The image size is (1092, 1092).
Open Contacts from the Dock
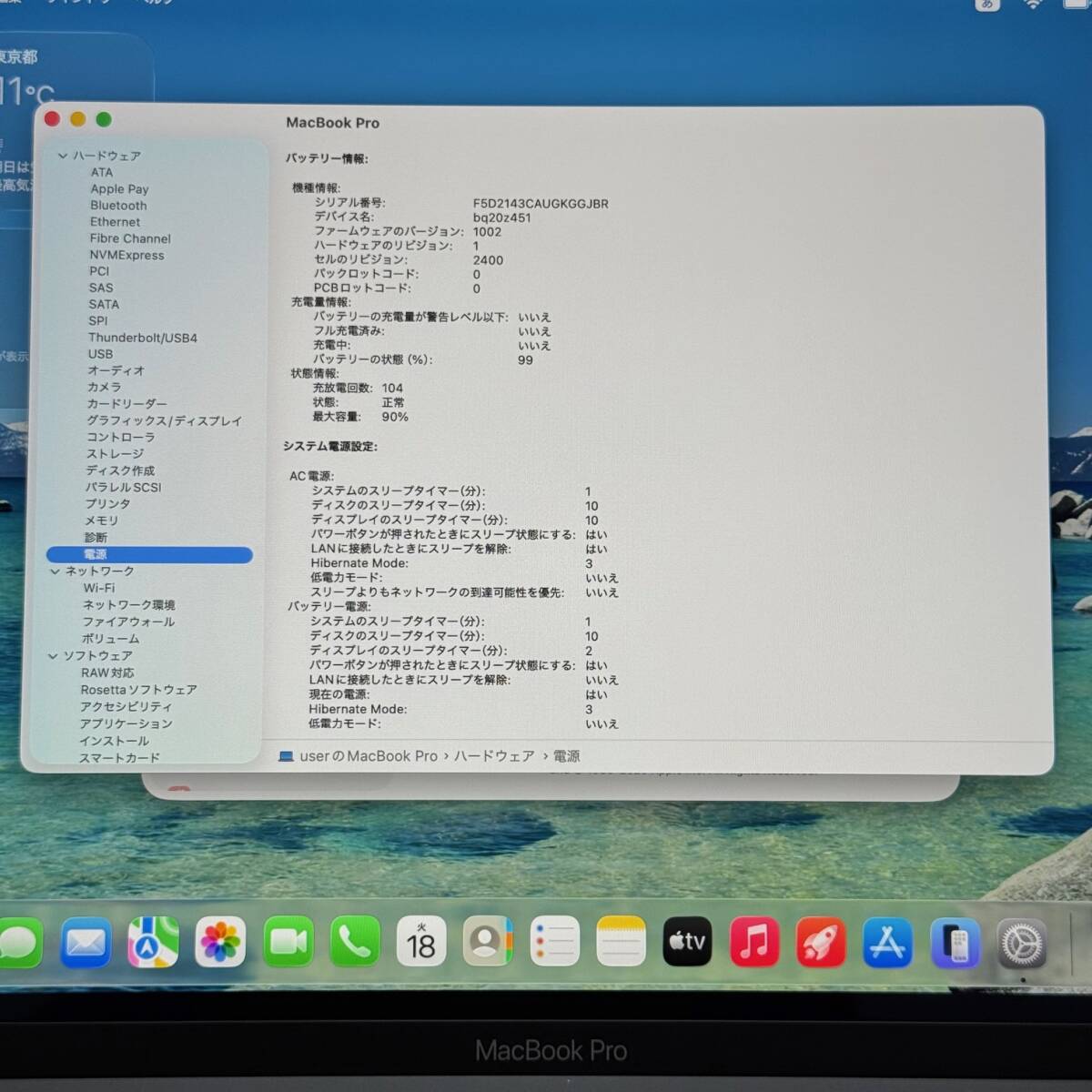click(489, 942)
